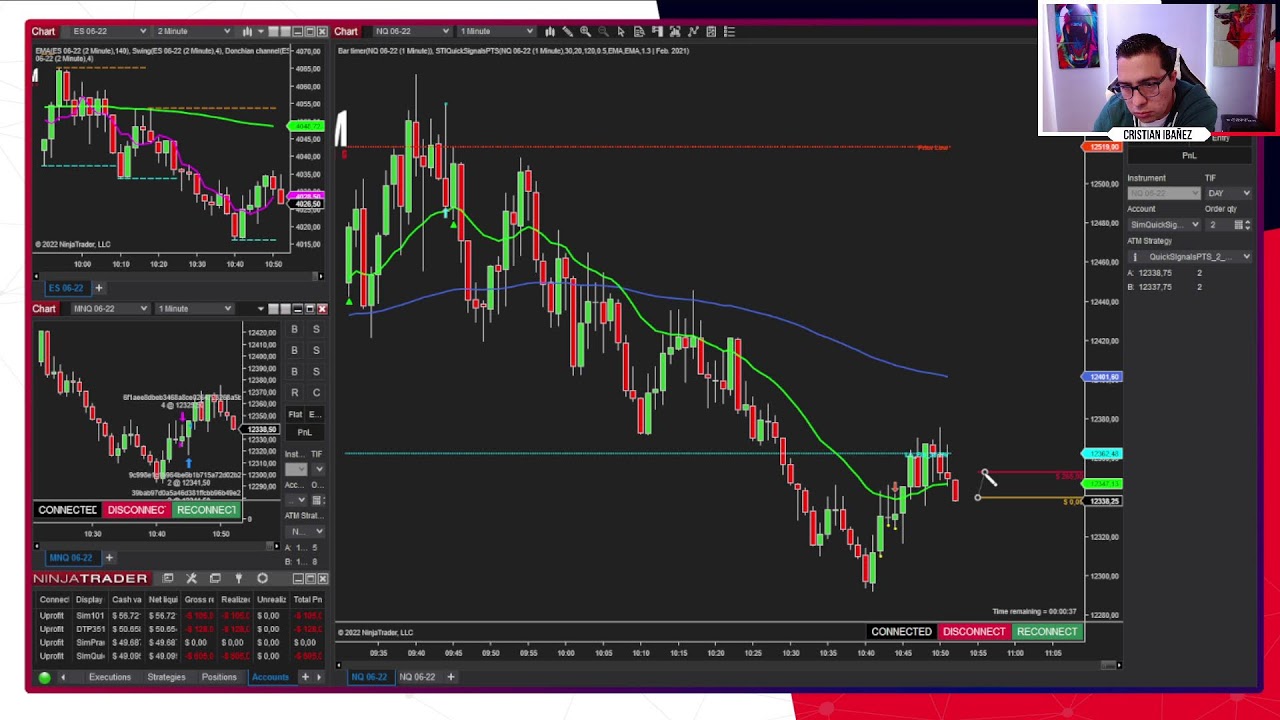This screenshot has height=720, width=1280.
Task: Open 1 Minute interval dropdown on MNQ chart
Action: pos(193,308)
